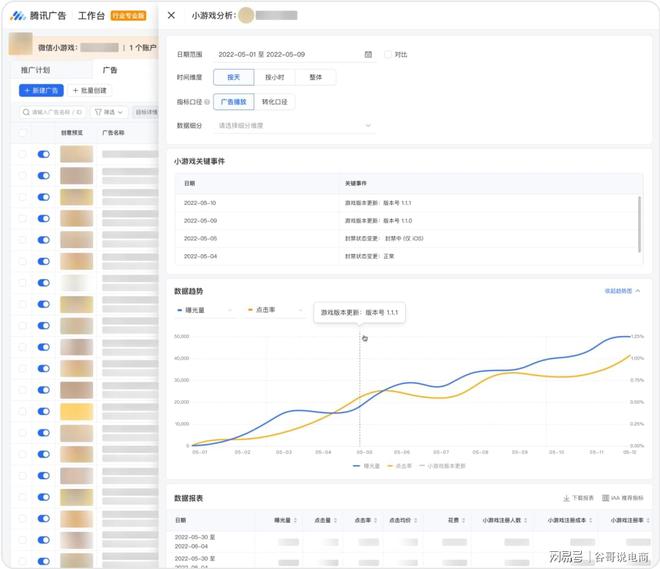This screenshot has height=569, width=660.
Task: Click the search icon in ad name field
Action: (x=26, y=112)
